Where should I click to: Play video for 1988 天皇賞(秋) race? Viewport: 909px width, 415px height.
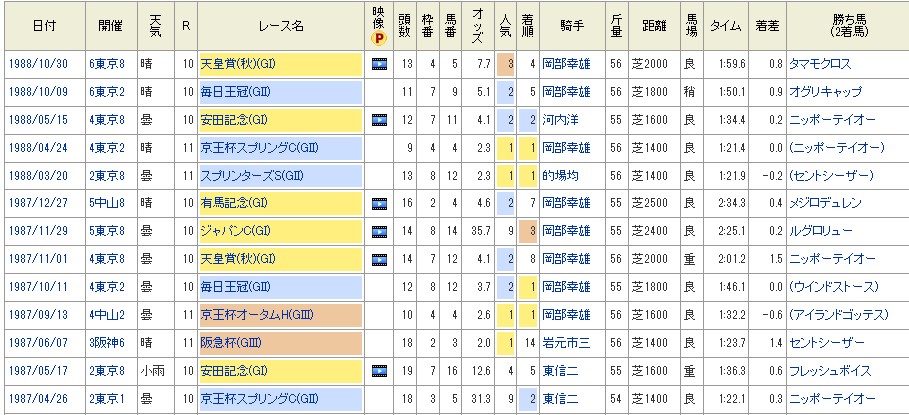[379, 65]
